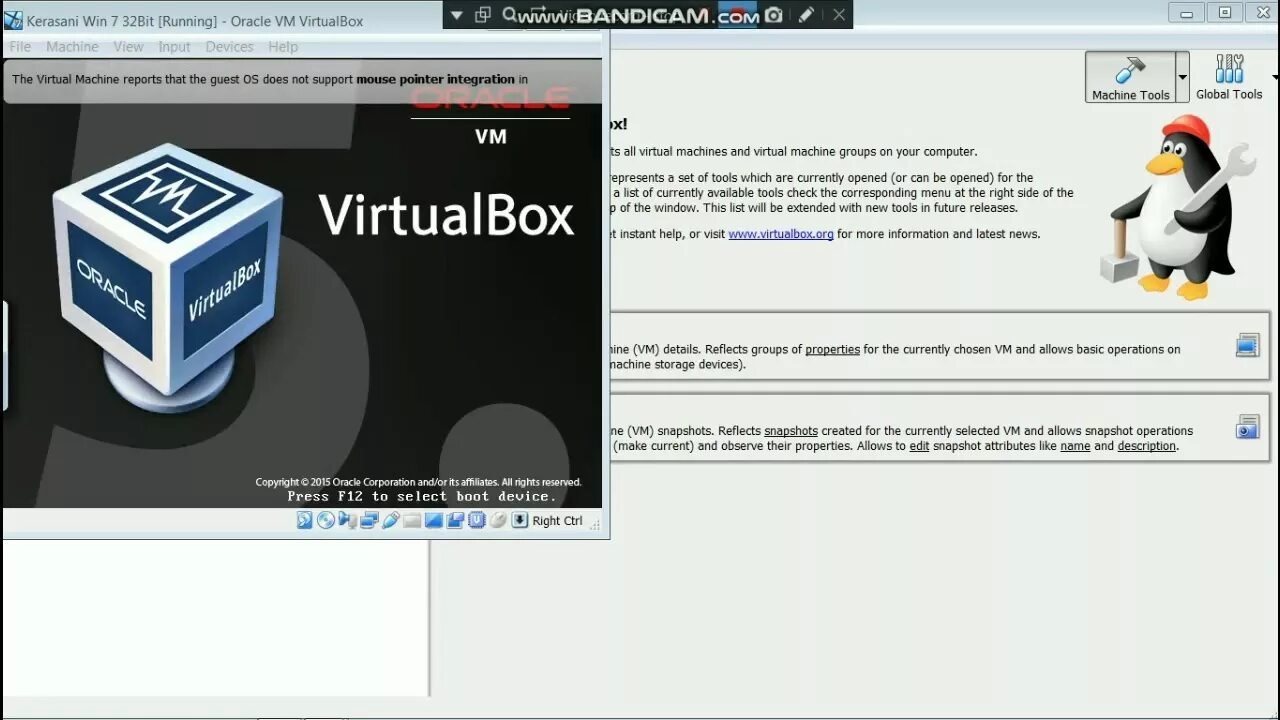Open the Devices menu of the VM window

(229, 47)
